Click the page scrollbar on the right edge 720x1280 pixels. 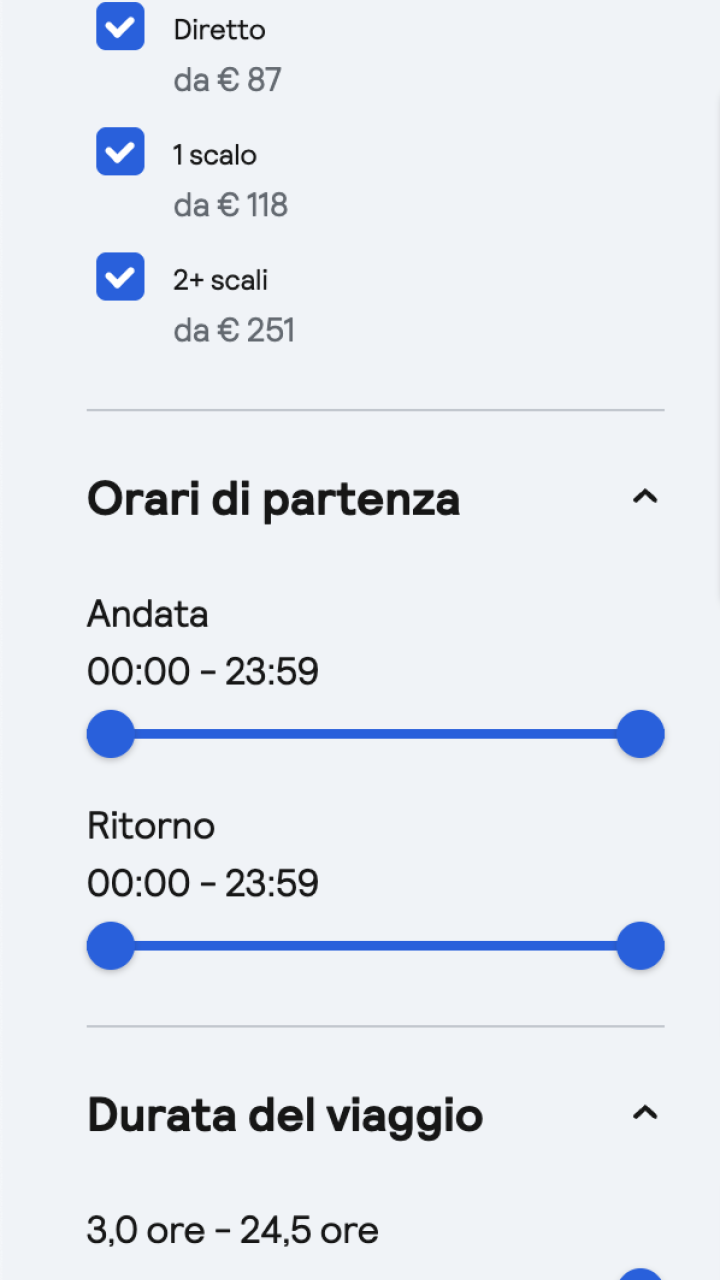[x=716, y=200]
